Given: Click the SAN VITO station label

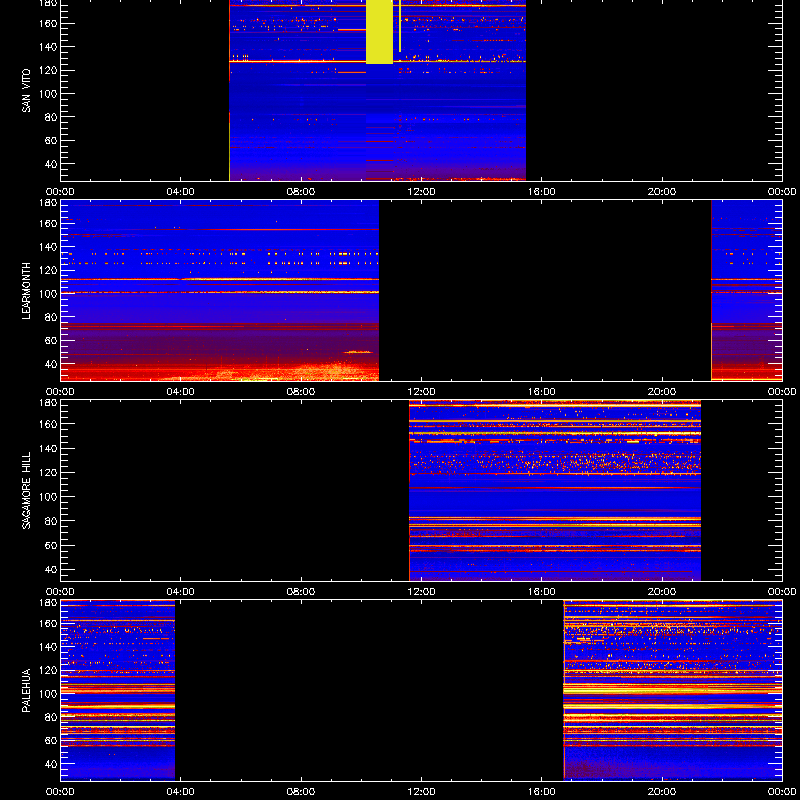Looking at the screenshot, I should pyautogui.click(x=27, y=91).
